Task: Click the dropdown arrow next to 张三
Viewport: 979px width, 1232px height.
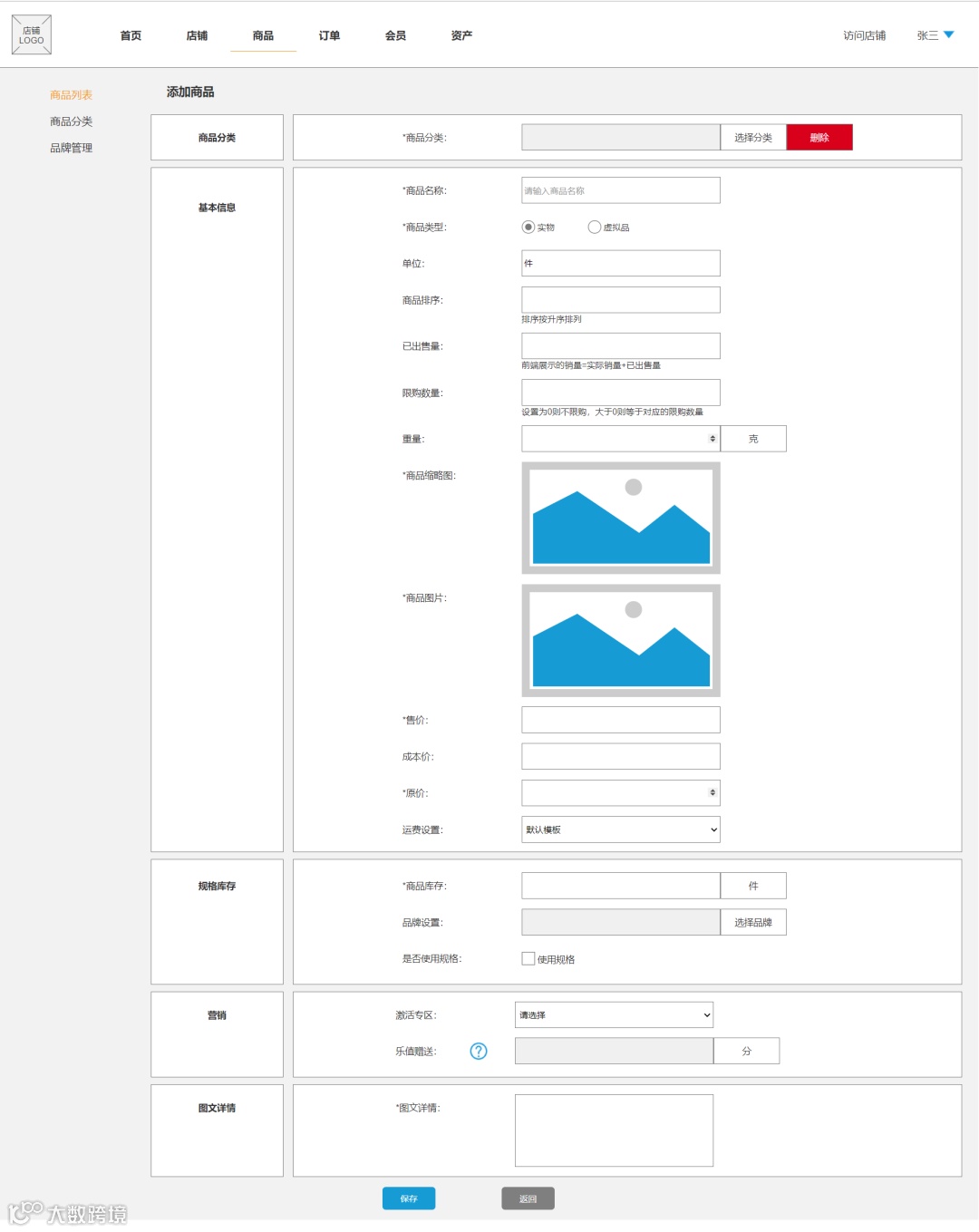Action: pos(949,34)
